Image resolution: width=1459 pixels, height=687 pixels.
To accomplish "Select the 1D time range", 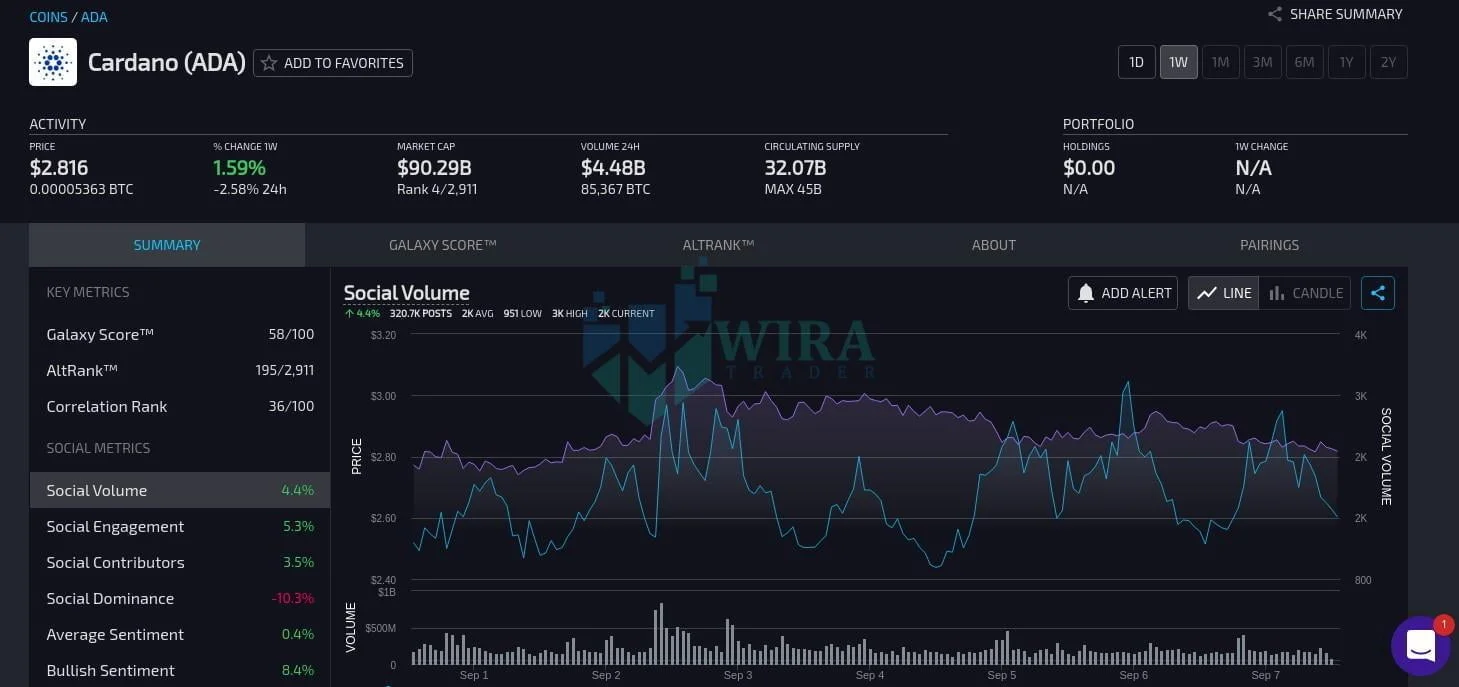I will (x=1137, y=62).
